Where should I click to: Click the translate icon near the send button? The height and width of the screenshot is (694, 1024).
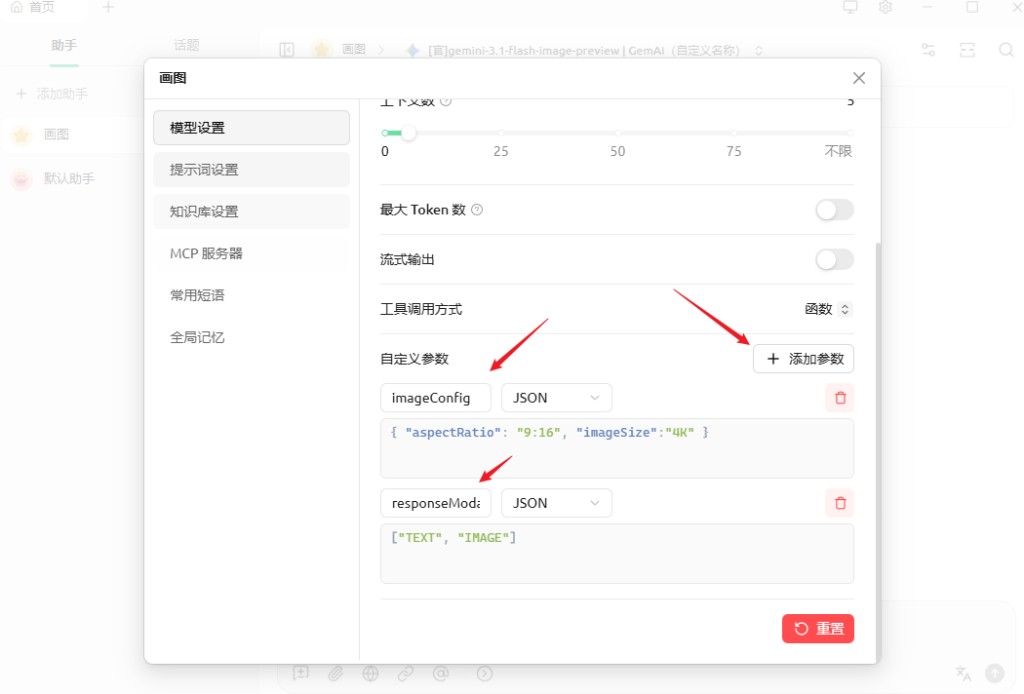962,673
